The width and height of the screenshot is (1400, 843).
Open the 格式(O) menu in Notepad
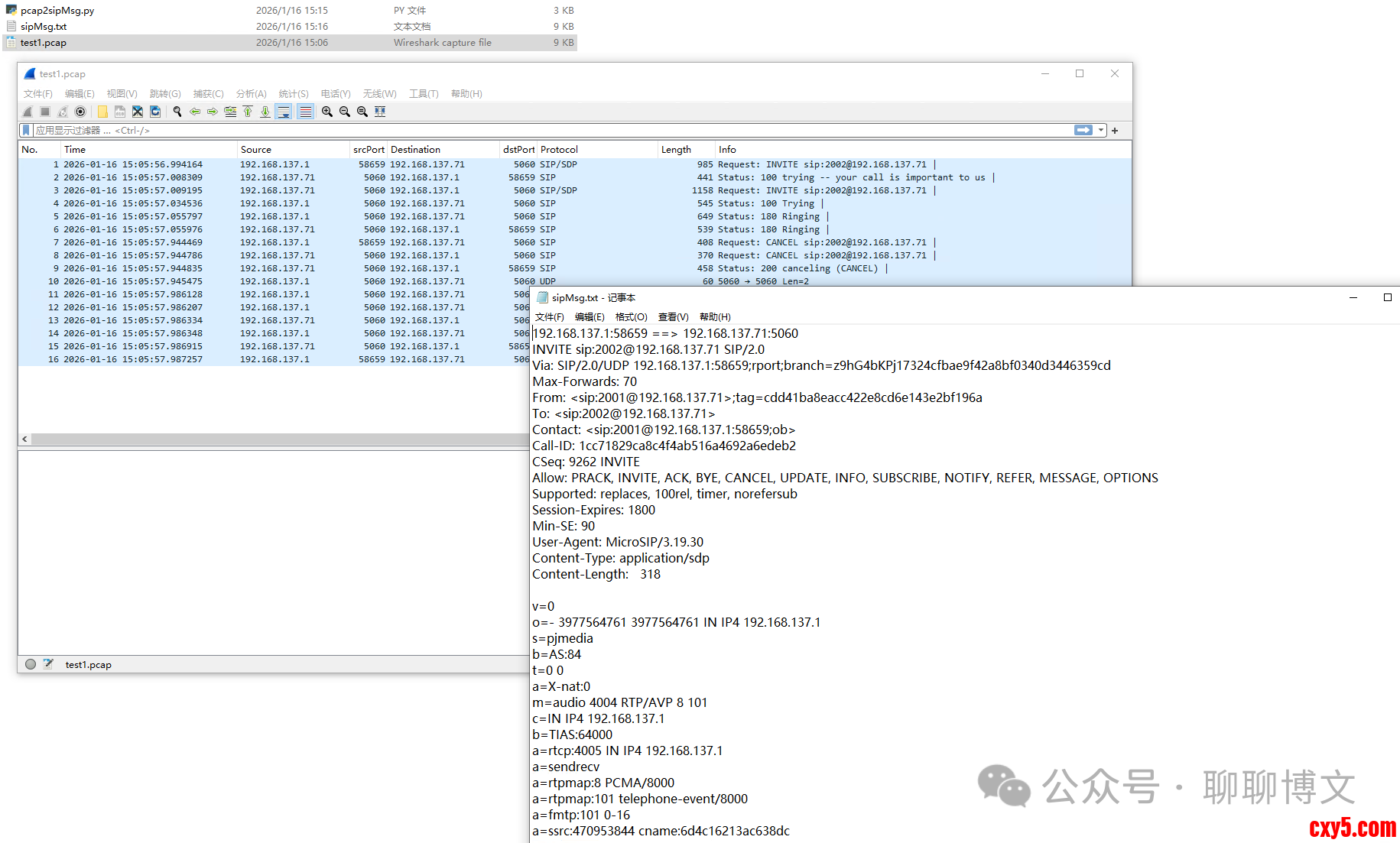point(631,317)
